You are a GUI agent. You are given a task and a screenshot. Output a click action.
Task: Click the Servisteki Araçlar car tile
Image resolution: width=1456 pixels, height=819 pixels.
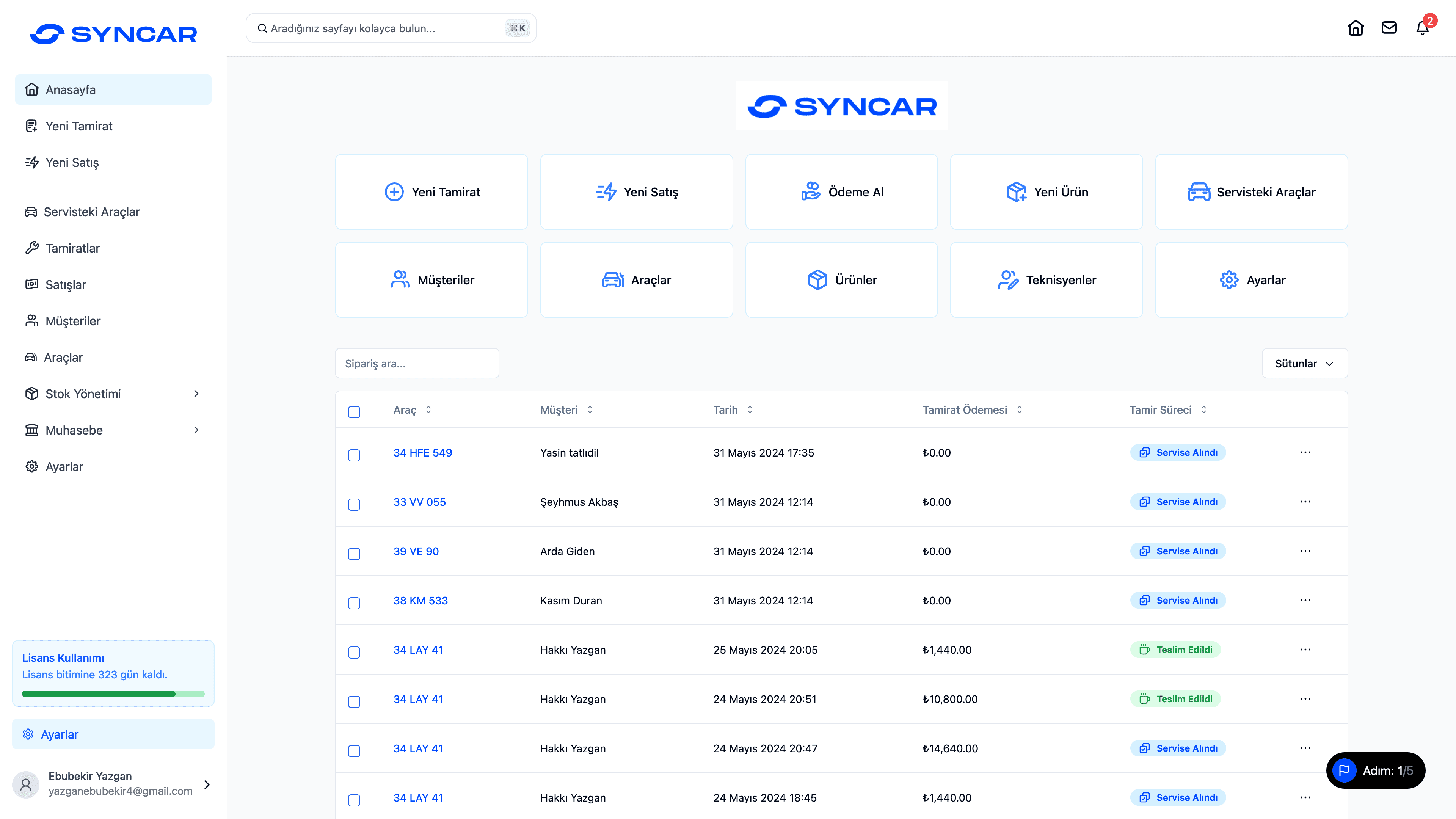click(1251, 191)
